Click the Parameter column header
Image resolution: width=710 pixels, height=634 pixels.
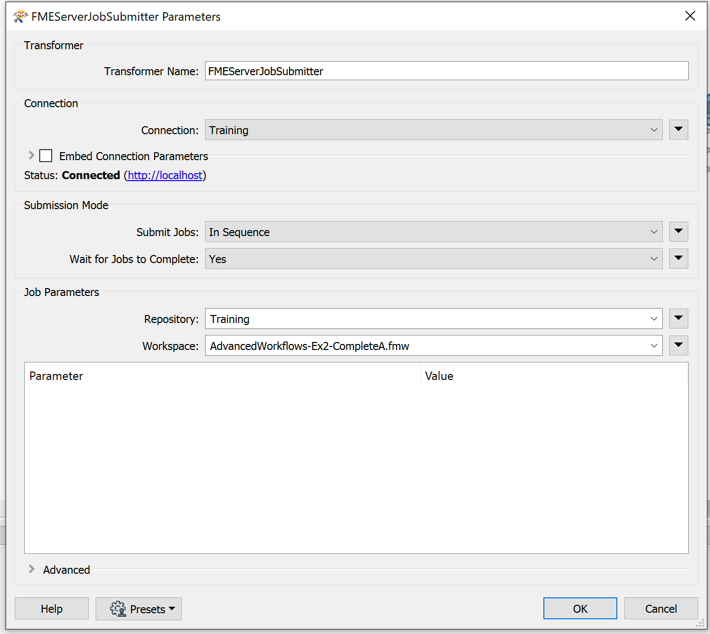pyautogui.click(x=222, y=376)
